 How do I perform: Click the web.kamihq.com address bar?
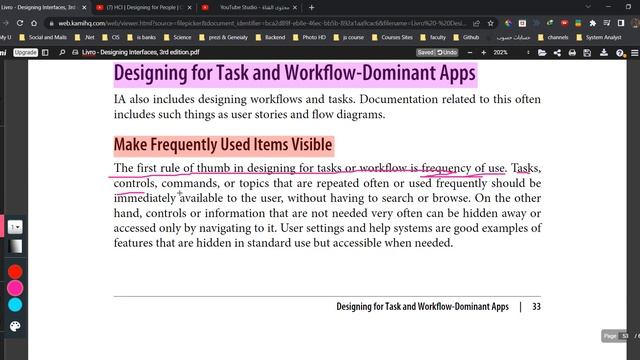pyautogui.click(x=261, y=23)
